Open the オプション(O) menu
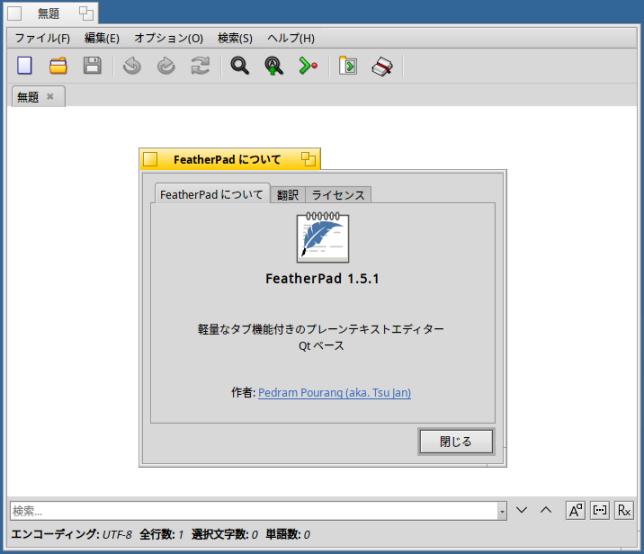This screenshot has height=554, width=644. [x=168, y=38]
